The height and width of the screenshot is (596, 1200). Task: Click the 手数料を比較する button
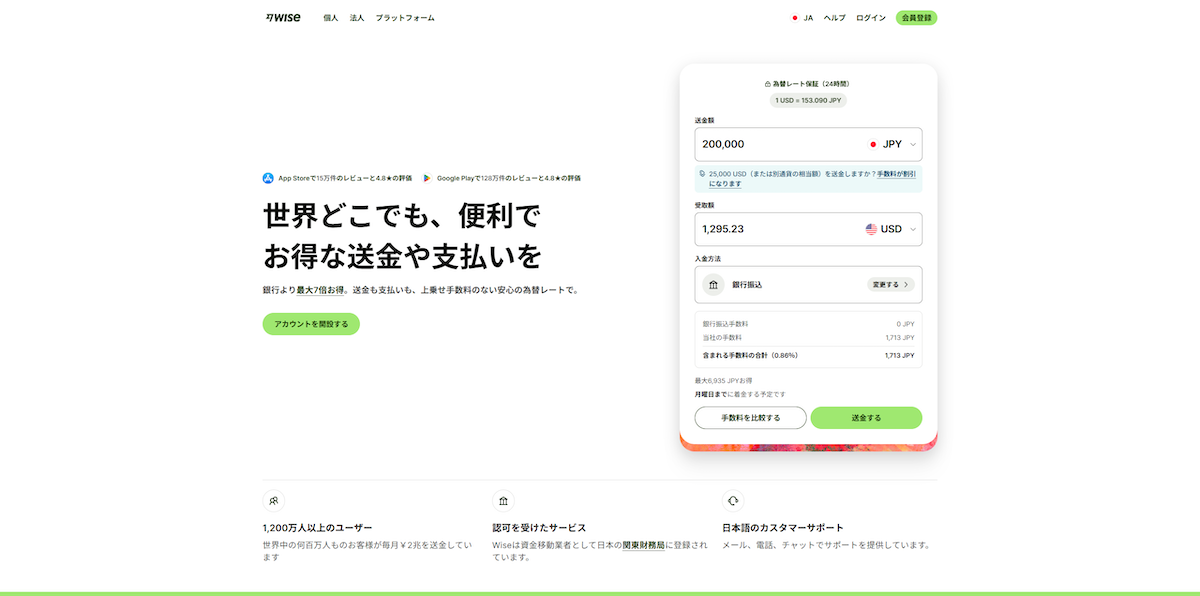click(x=750, y=417)
